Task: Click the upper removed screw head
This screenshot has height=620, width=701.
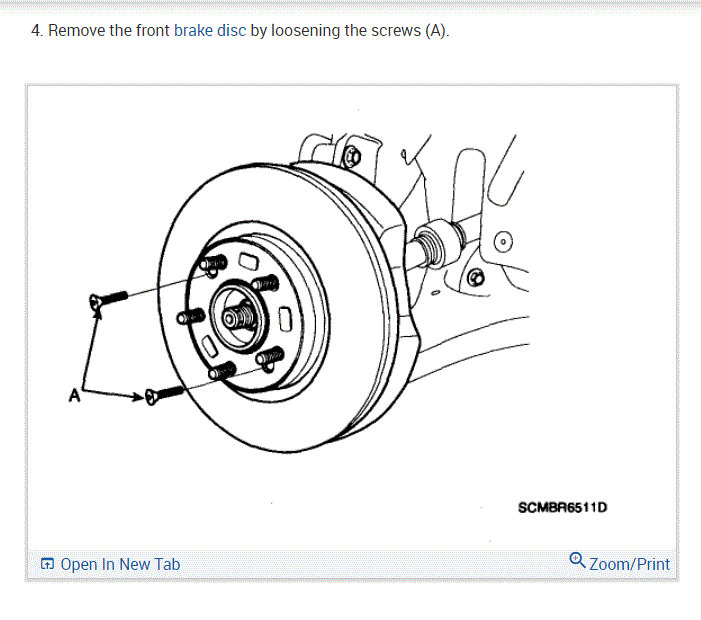Action: pos(95,302)
